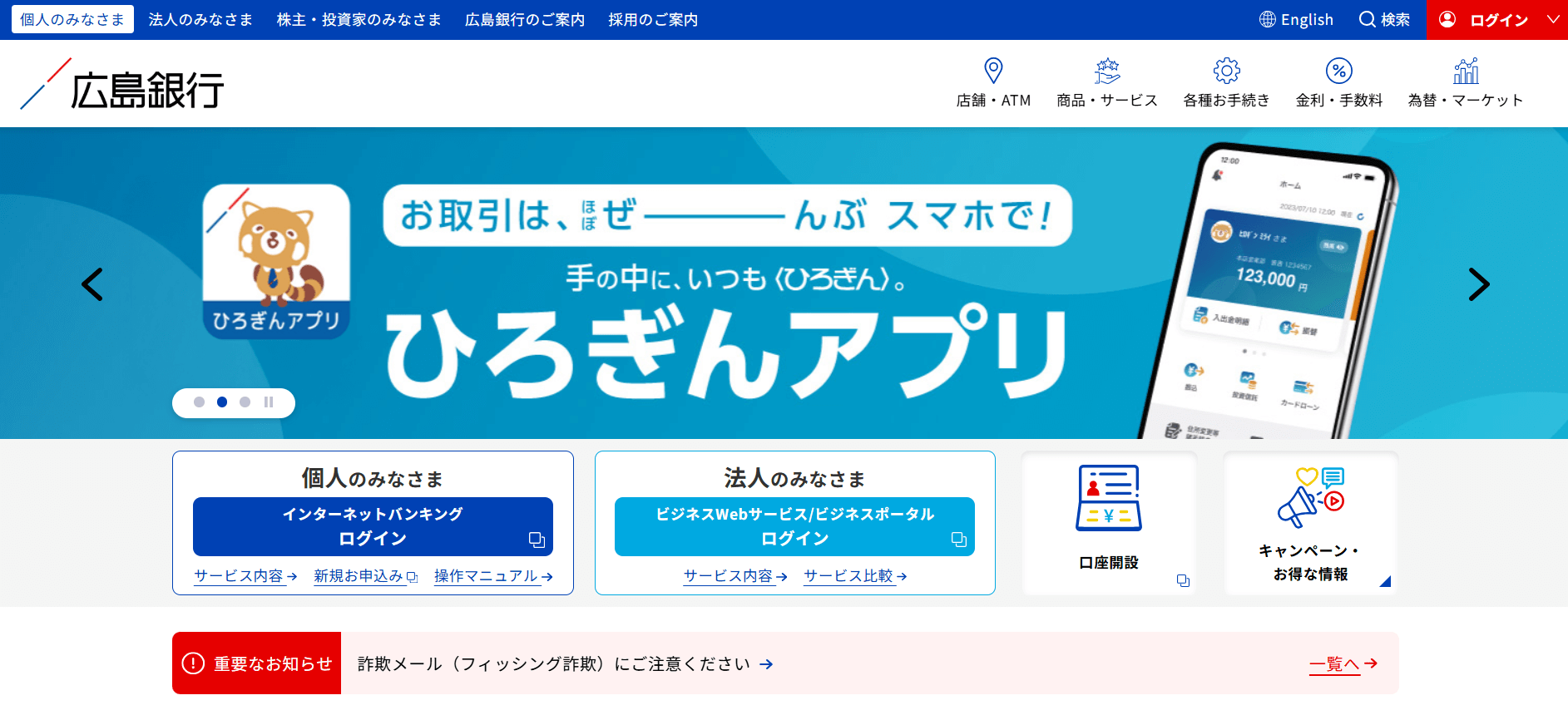Show the next banner slide

pos(1478,284)
